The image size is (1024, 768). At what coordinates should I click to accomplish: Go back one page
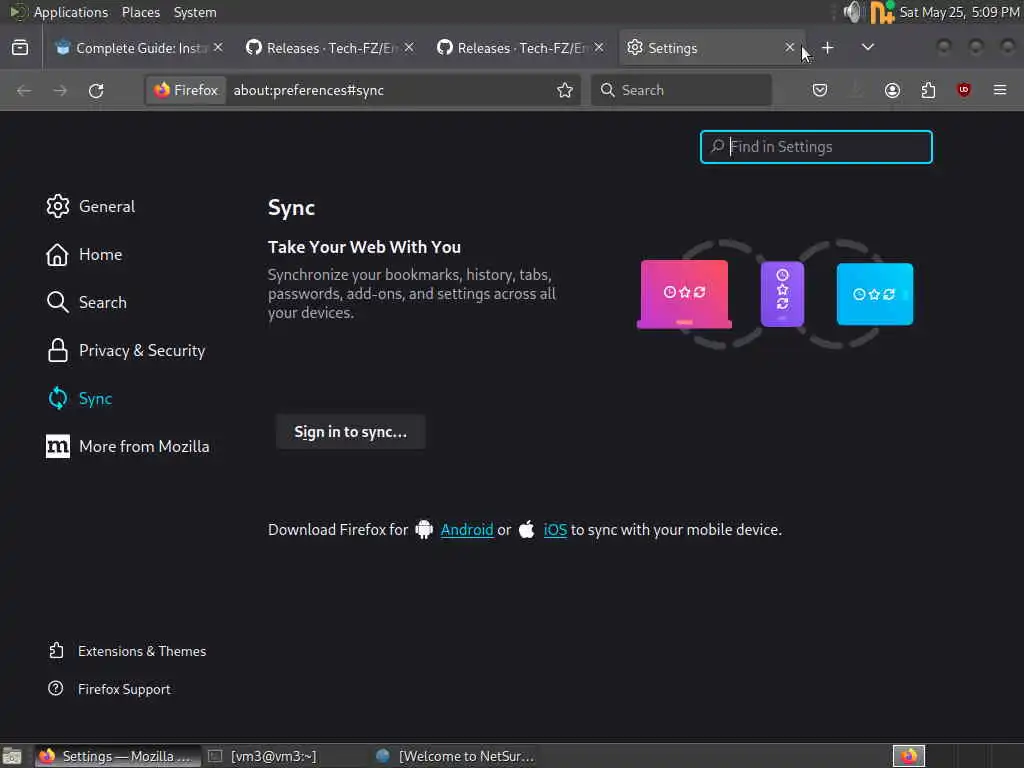(x=24, y=90)
